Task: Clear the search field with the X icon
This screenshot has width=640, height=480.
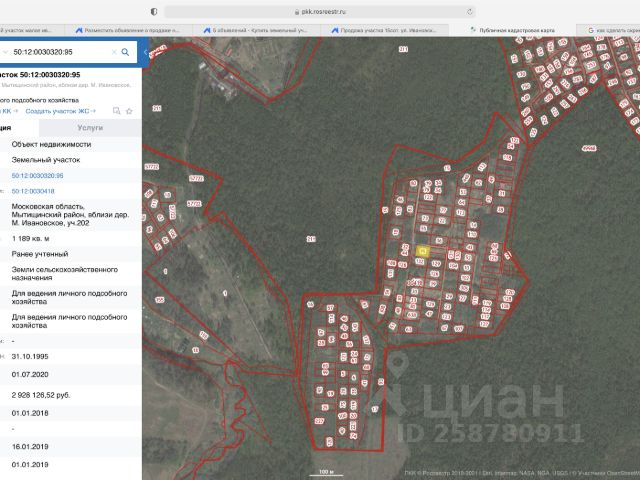Action: [114, 52]
